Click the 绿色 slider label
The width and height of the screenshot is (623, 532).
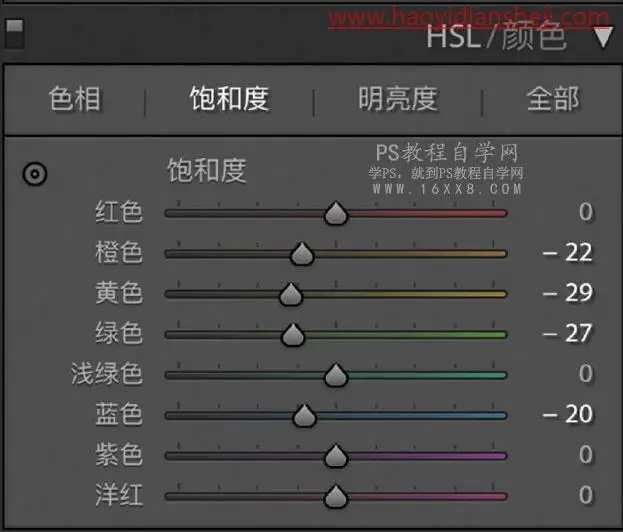pyautogui.click(x=119, y=333)
